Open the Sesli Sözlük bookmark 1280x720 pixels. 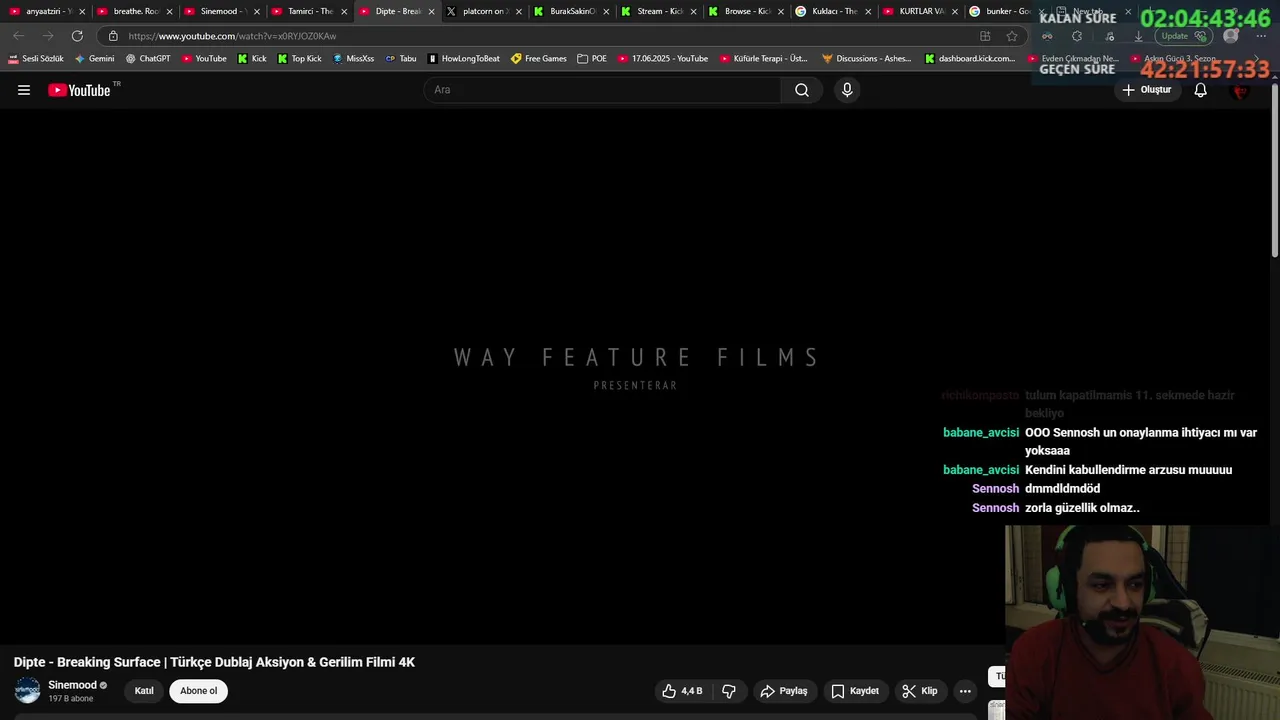36,59
